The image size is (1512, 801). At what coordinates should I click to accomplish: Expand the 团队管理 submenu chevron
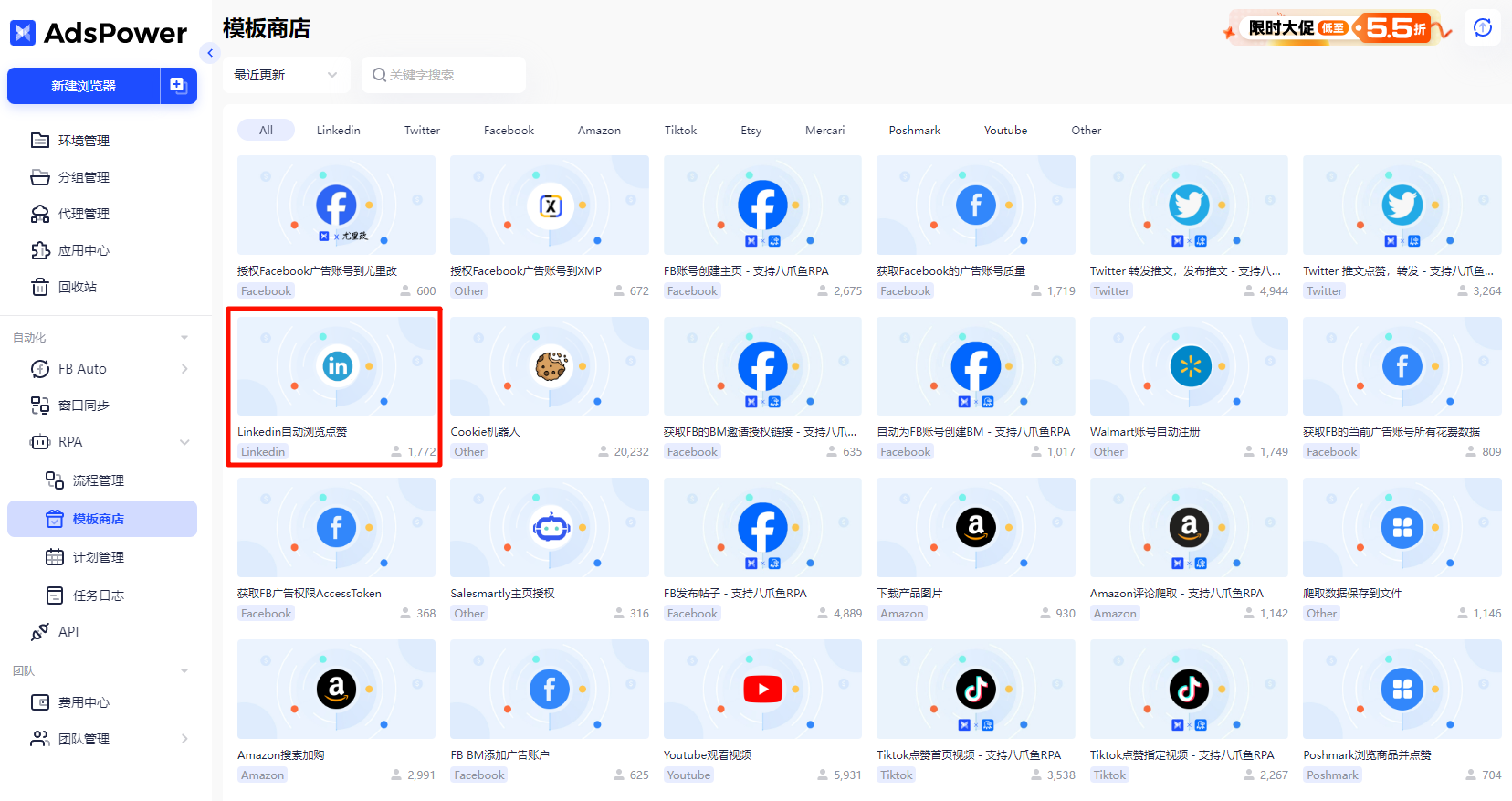(184, 739)
